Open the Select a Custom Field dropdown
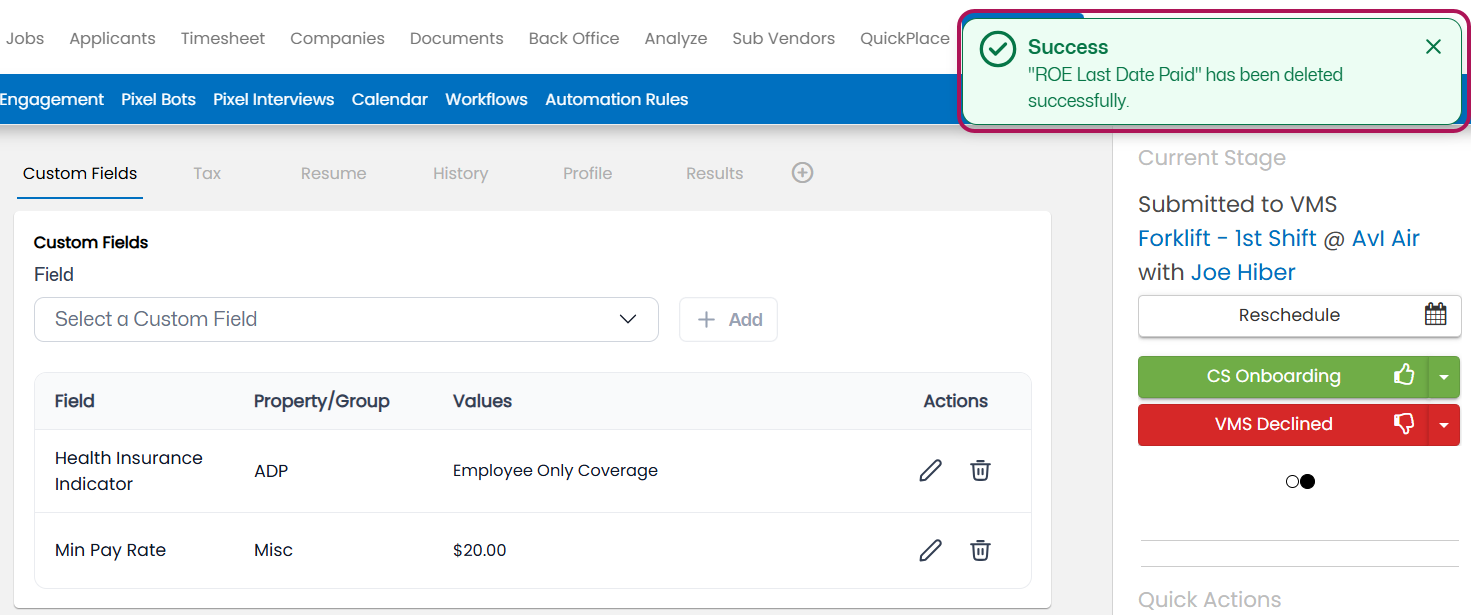Screen dimensions: 1471x615 pos(346,319)
